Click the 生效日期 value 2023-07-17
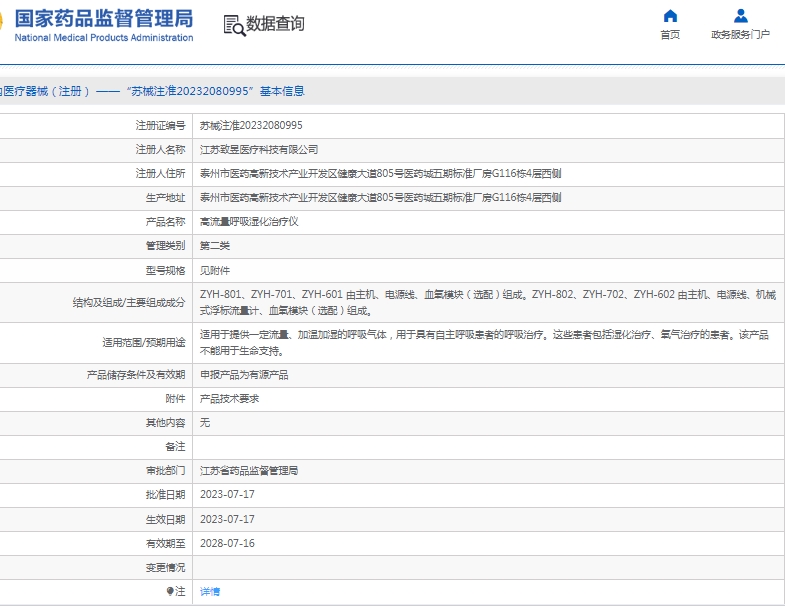The width and height of the screenshot is (785, 613). coord(227,519)
